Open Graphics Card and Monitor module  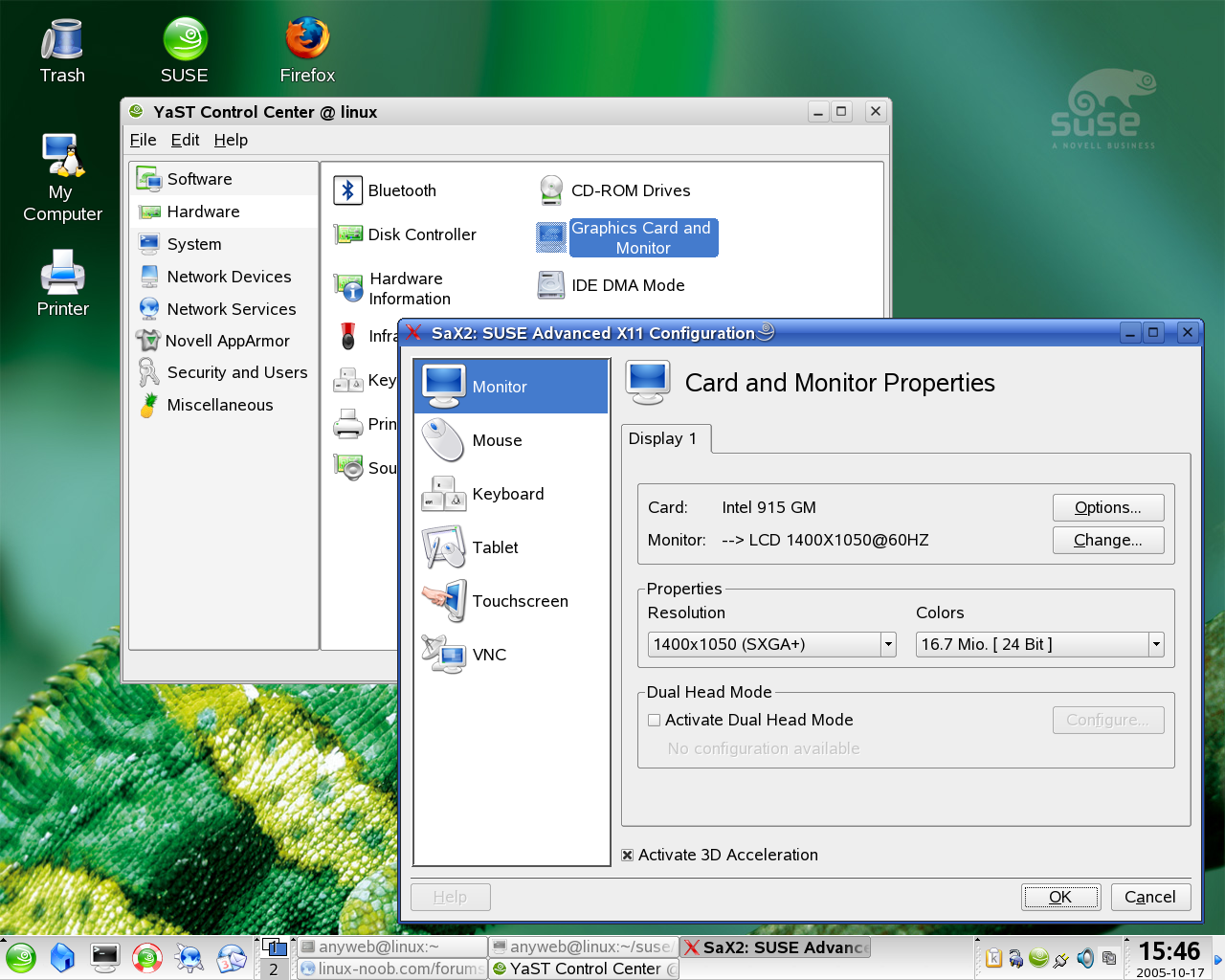click(x=627, y=237)
